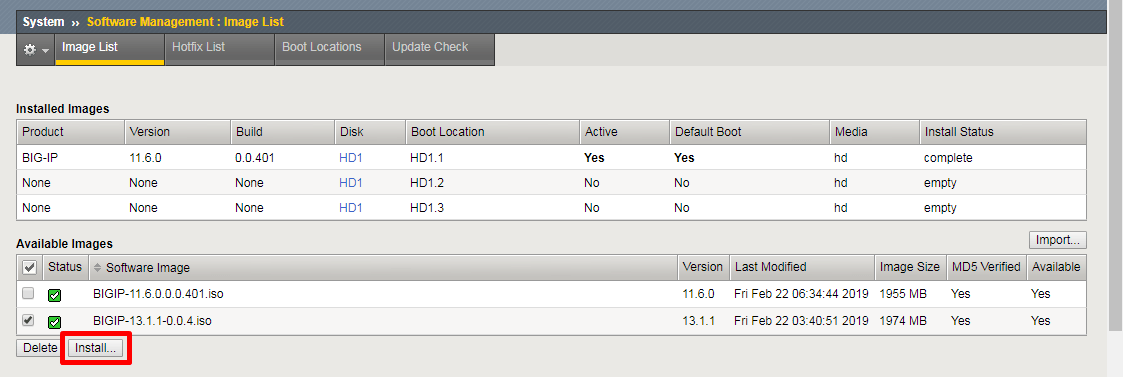Click the green status icon for BIGIP-13.1.1-0.0.4.iso
The image size is (1123, 377).
(54, 322)
